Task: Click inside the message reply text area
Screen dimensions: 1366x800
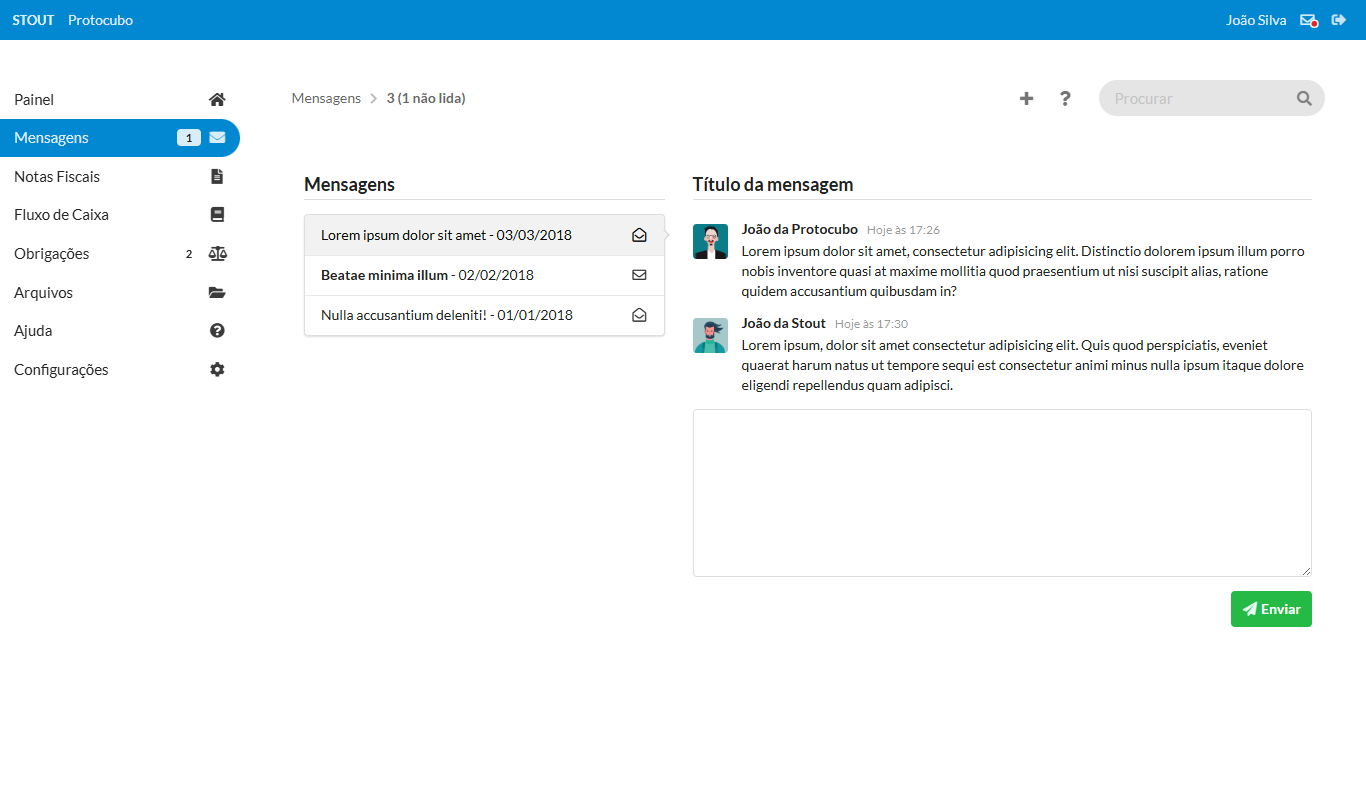Action: coord(1002,492)
